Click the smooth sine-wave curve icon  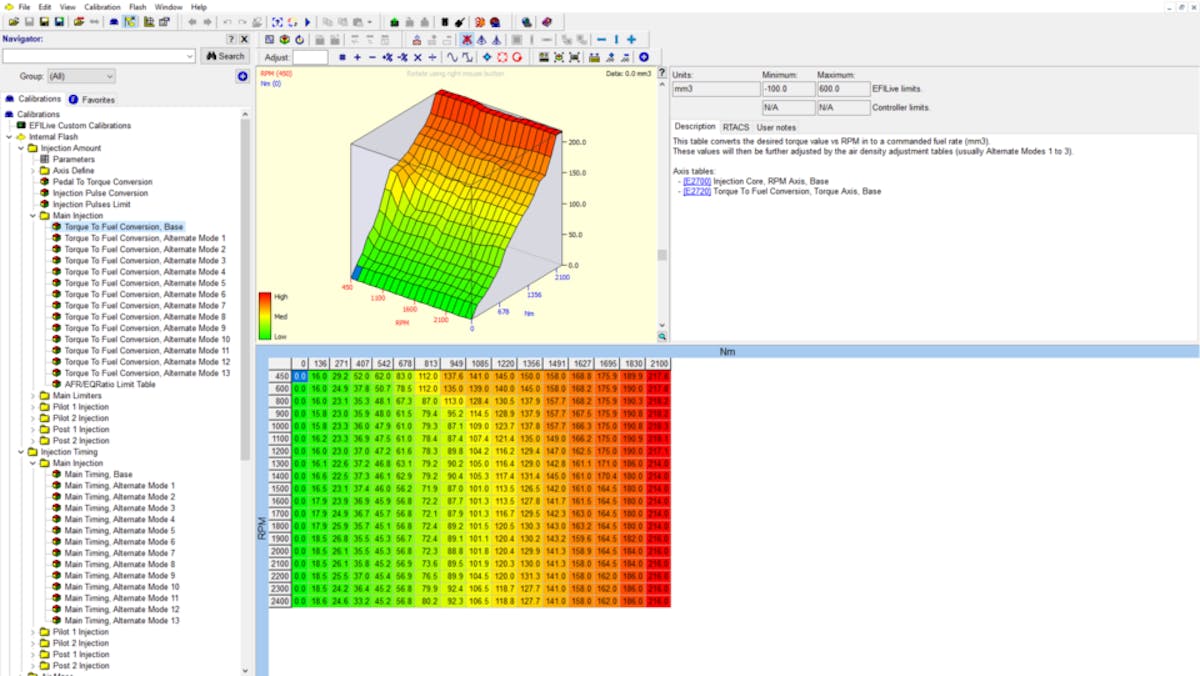pyautogui.click(x=452, y=58)
